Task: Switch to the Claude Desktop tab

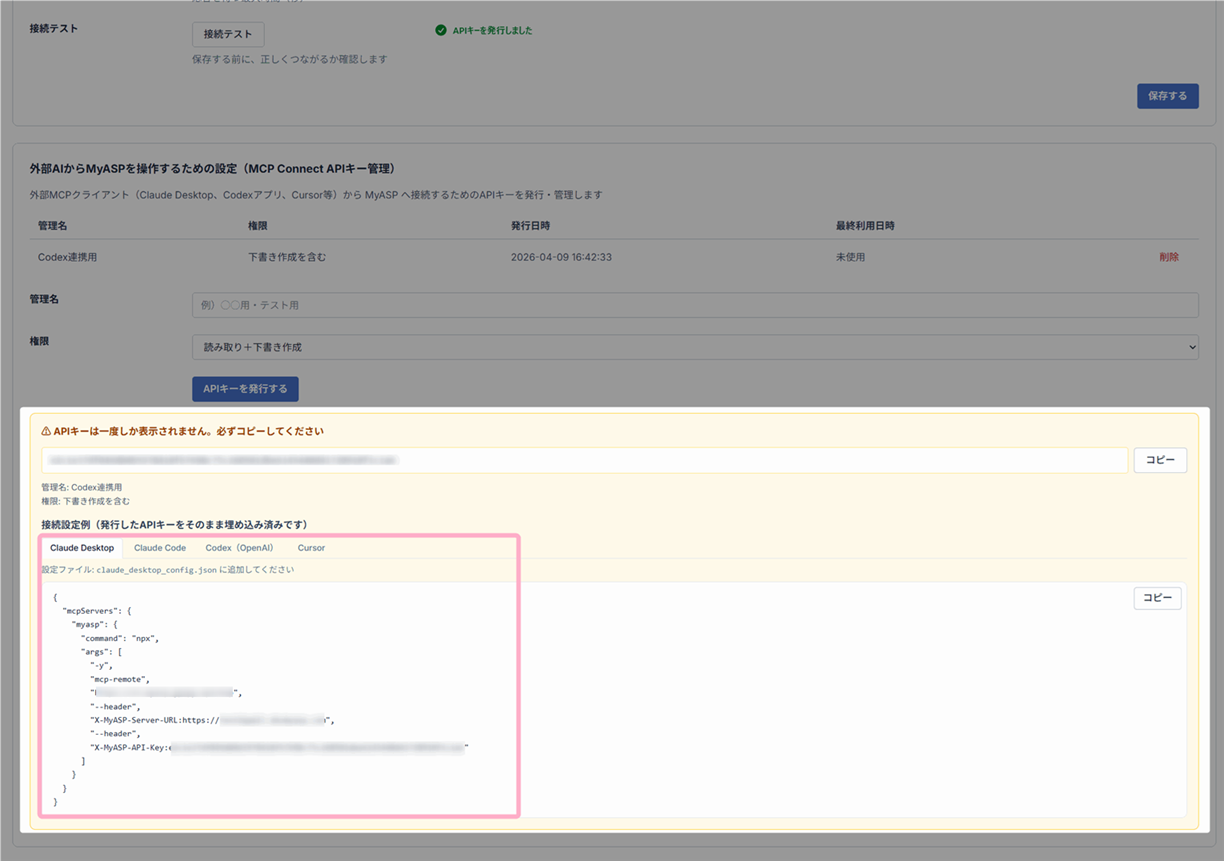Action: (x=82, y=548)
